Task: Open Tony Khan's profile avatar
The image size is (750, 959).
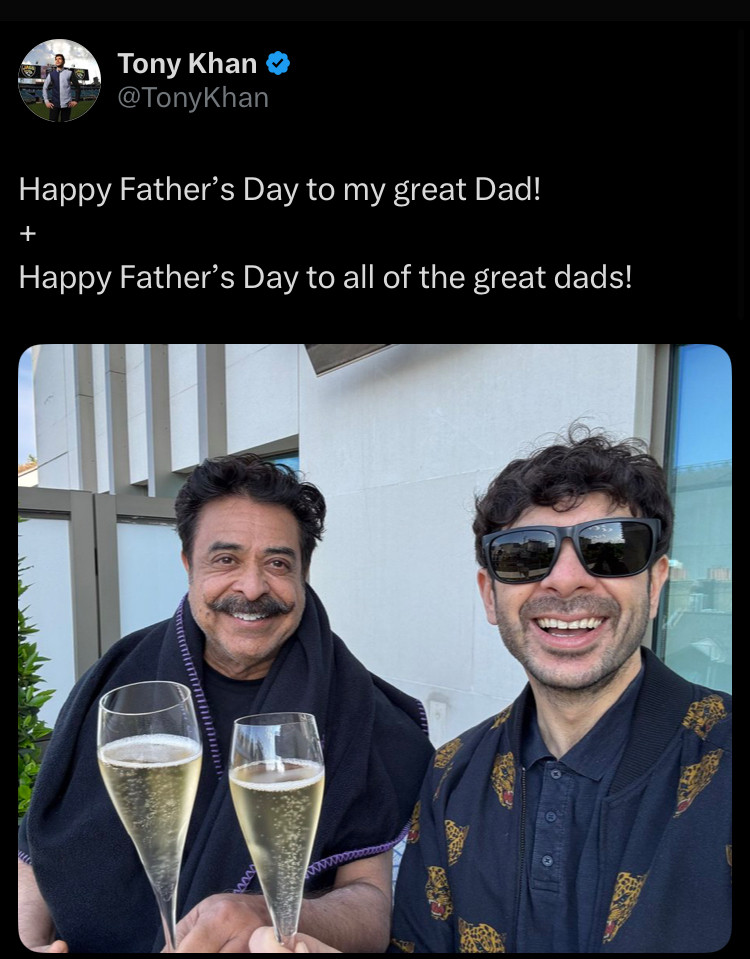Action: point(59,80)
